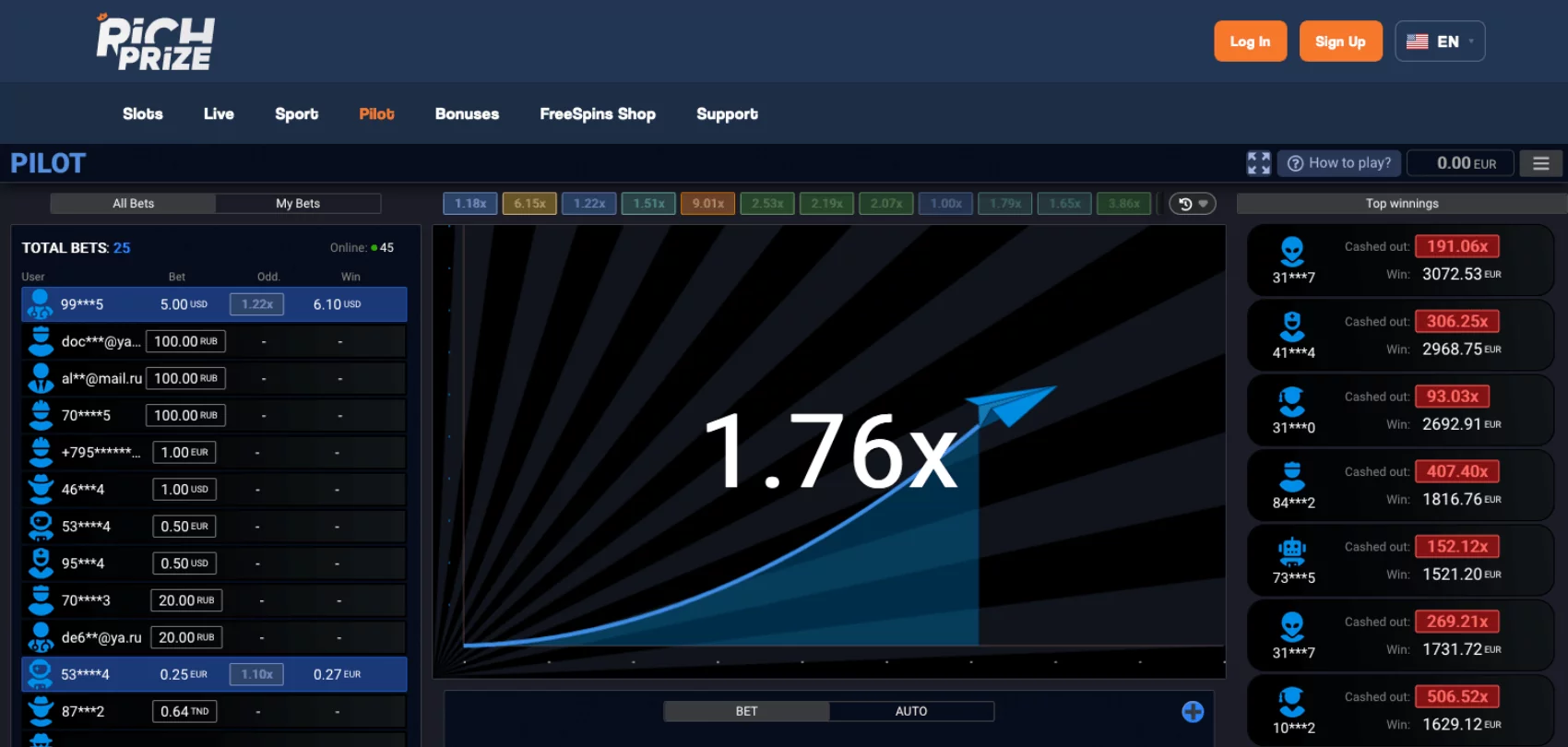
Task: Click the fullscreen expand icon
Action: point(1258,163)
